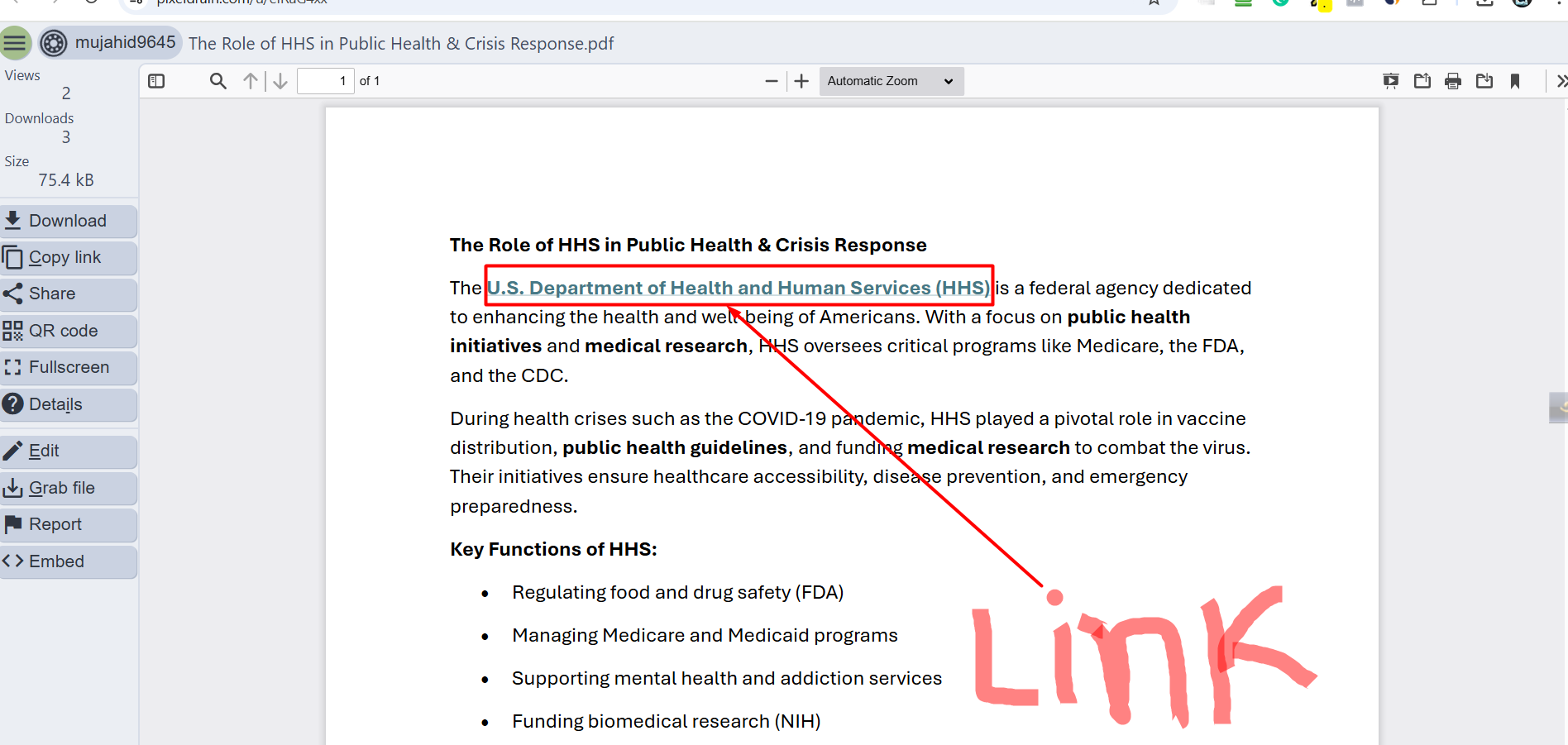Click the bookmark current view icon
1568x745 pixels.
1515,81
